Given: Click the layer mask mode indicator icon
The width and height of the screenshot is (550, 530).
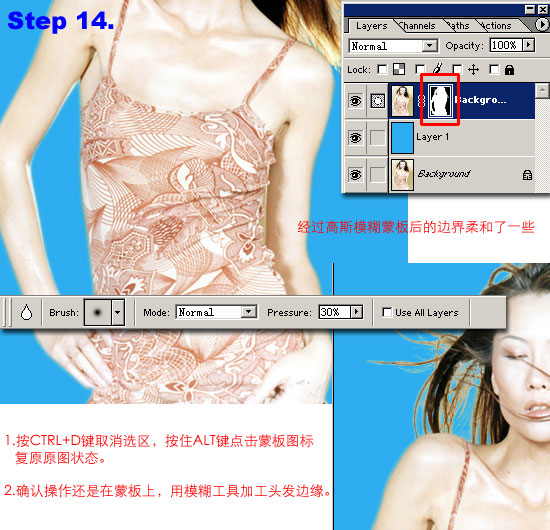Looking at the screenshot, I should tap(377, 101).
